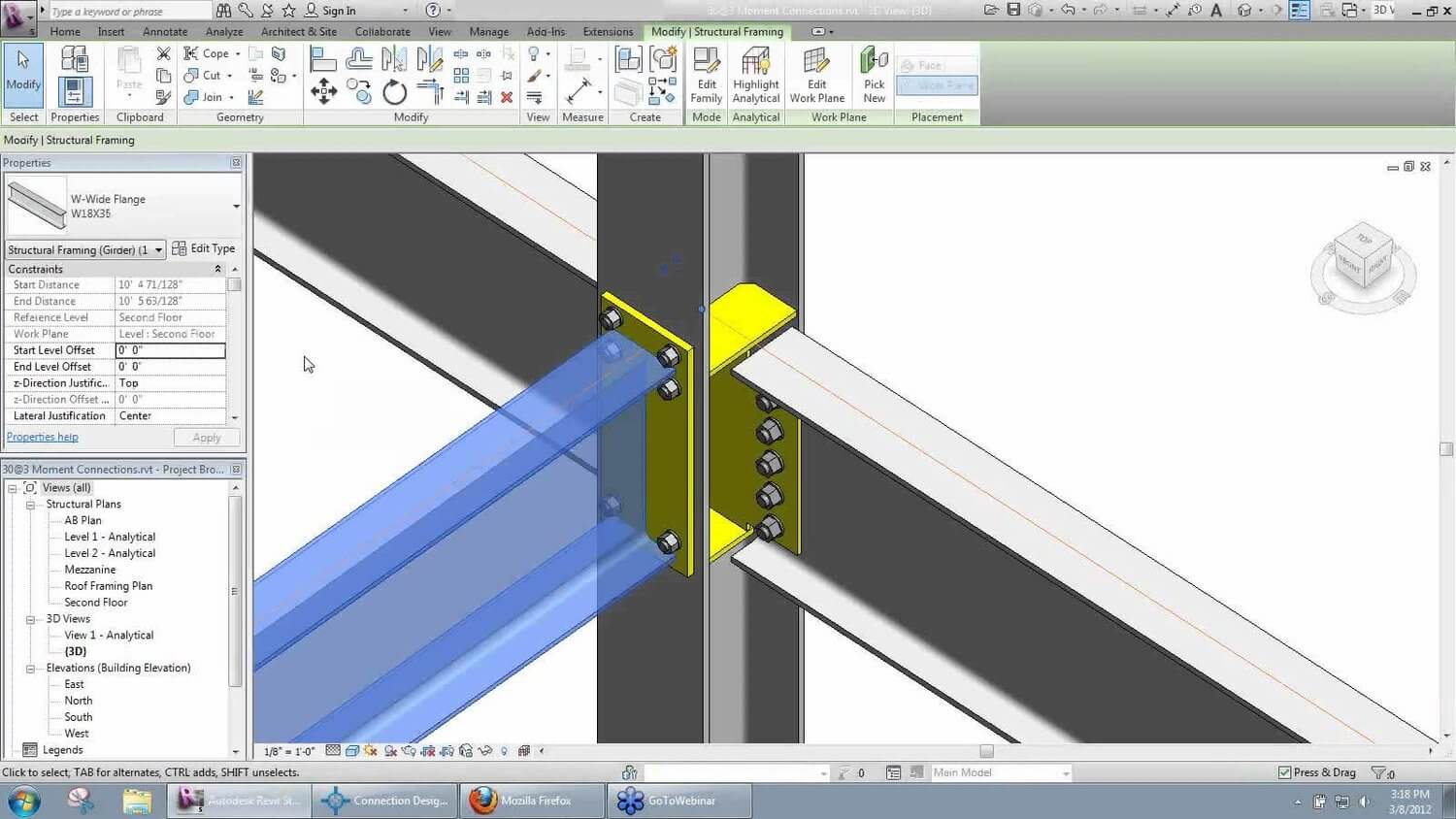
Task: Click the Measure Between Two References tool
Action: point(579,91)
